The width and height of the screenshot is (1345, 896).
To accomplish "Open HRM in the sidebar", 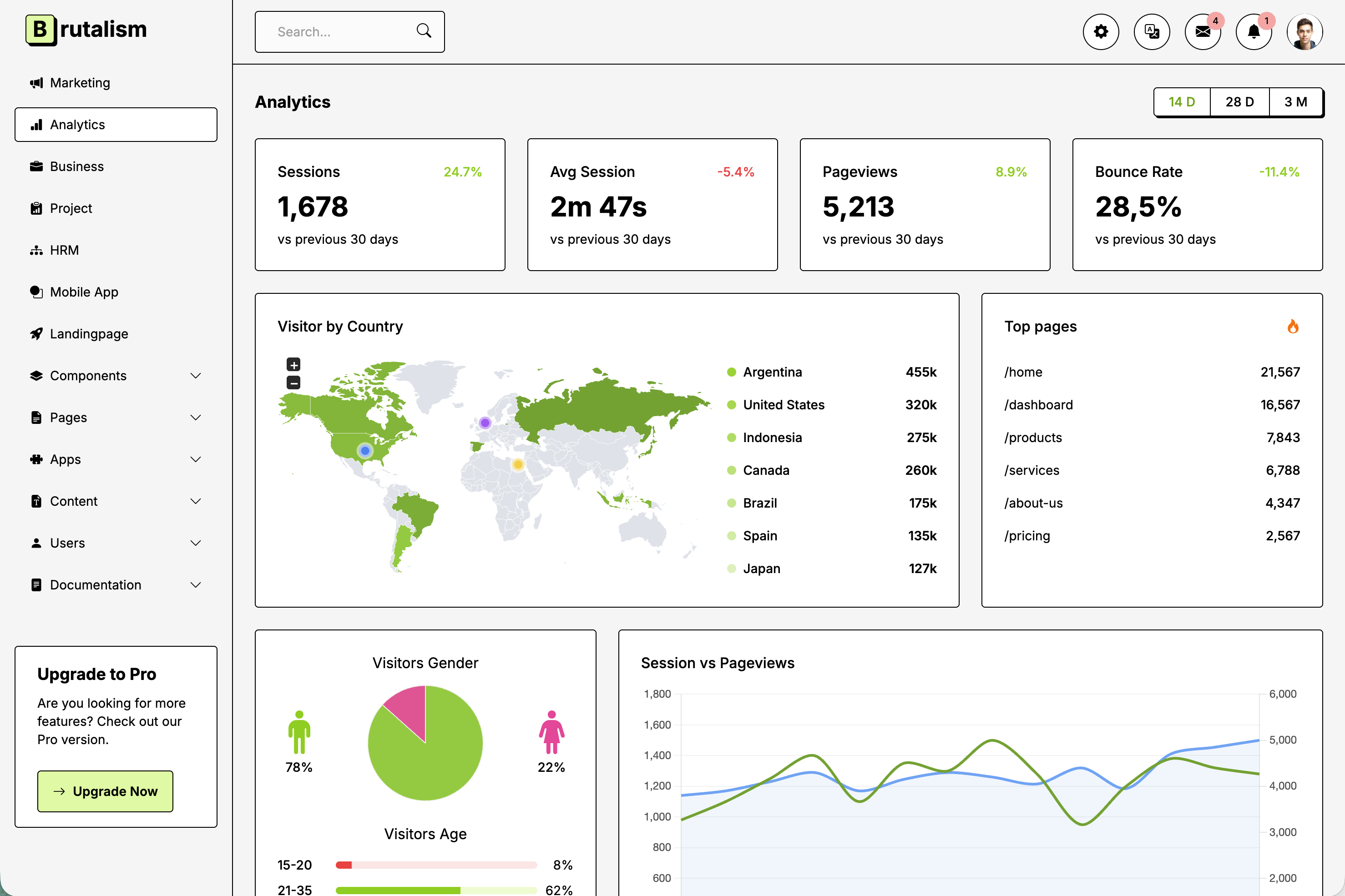I will 116,250.
